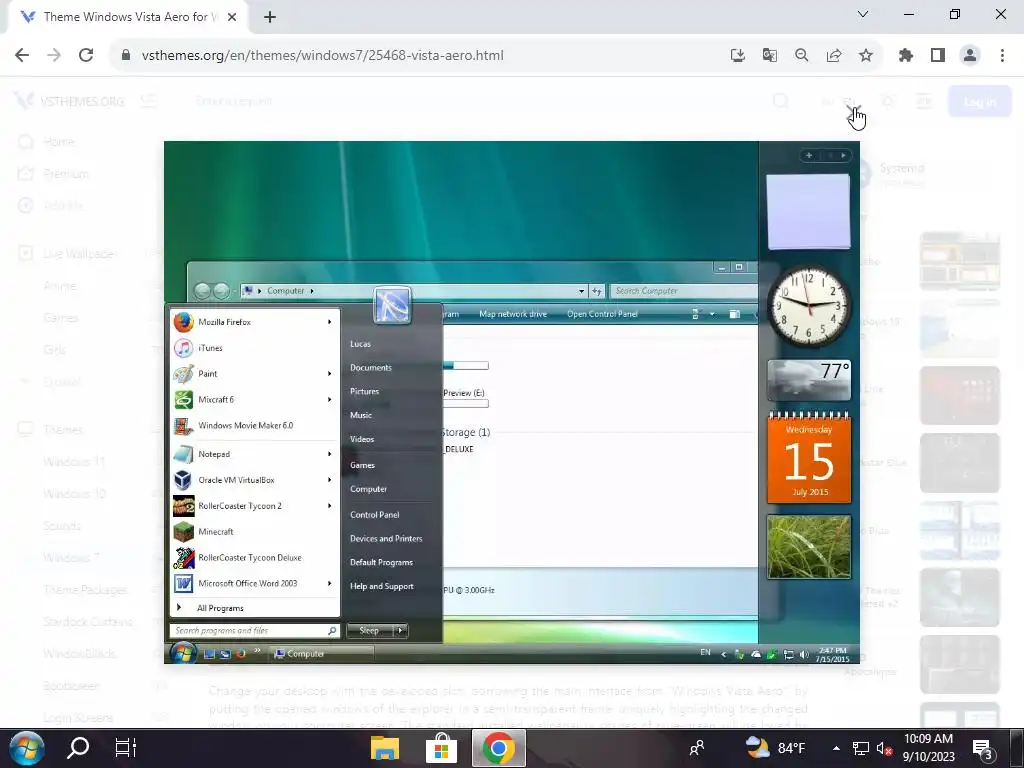
Task: Click pictured Map network drive toolbar item
Action: [513, 314]
